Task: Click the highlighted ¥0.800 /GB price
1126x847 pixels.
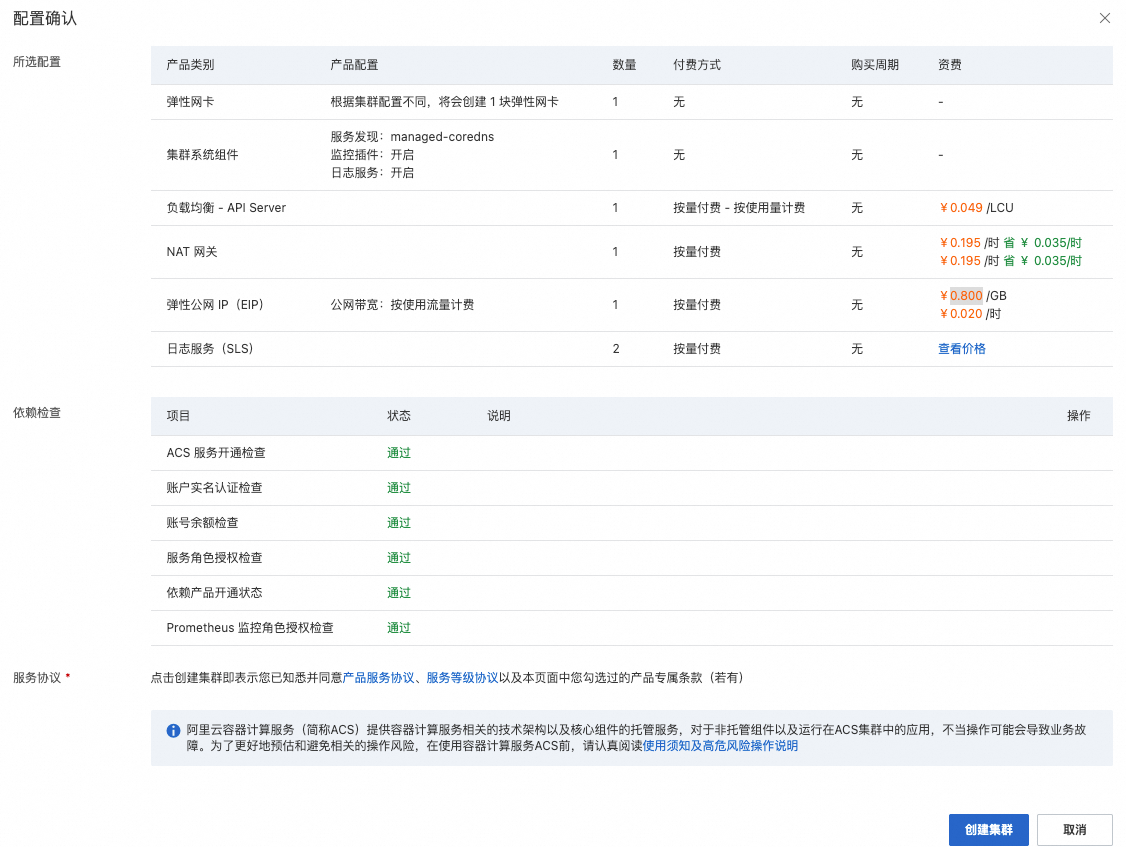Action: click(973, 295)
